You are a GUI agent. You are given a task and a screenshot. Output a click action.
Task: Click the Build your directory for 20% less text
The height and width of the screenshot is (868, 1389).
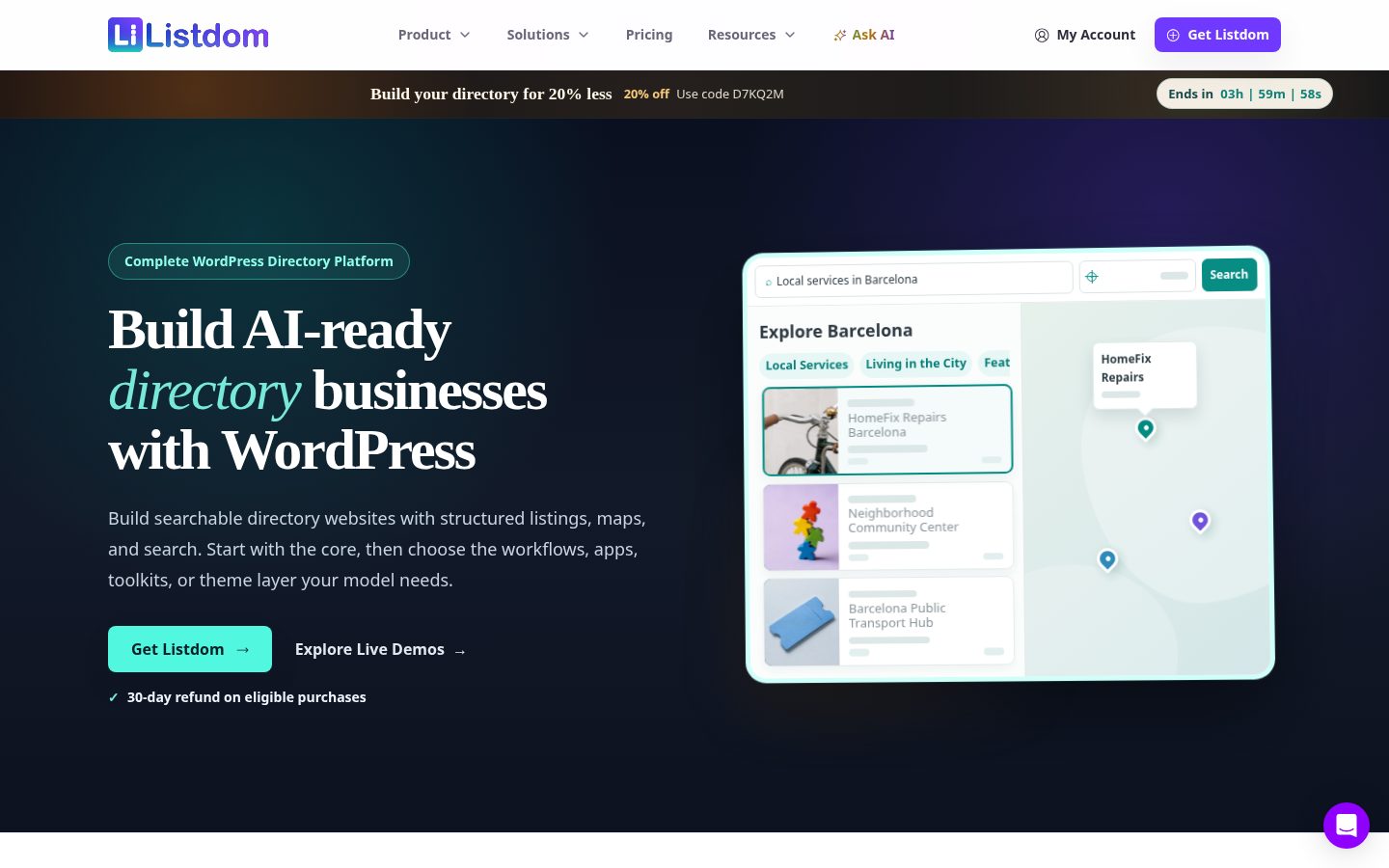pos(491,94)
